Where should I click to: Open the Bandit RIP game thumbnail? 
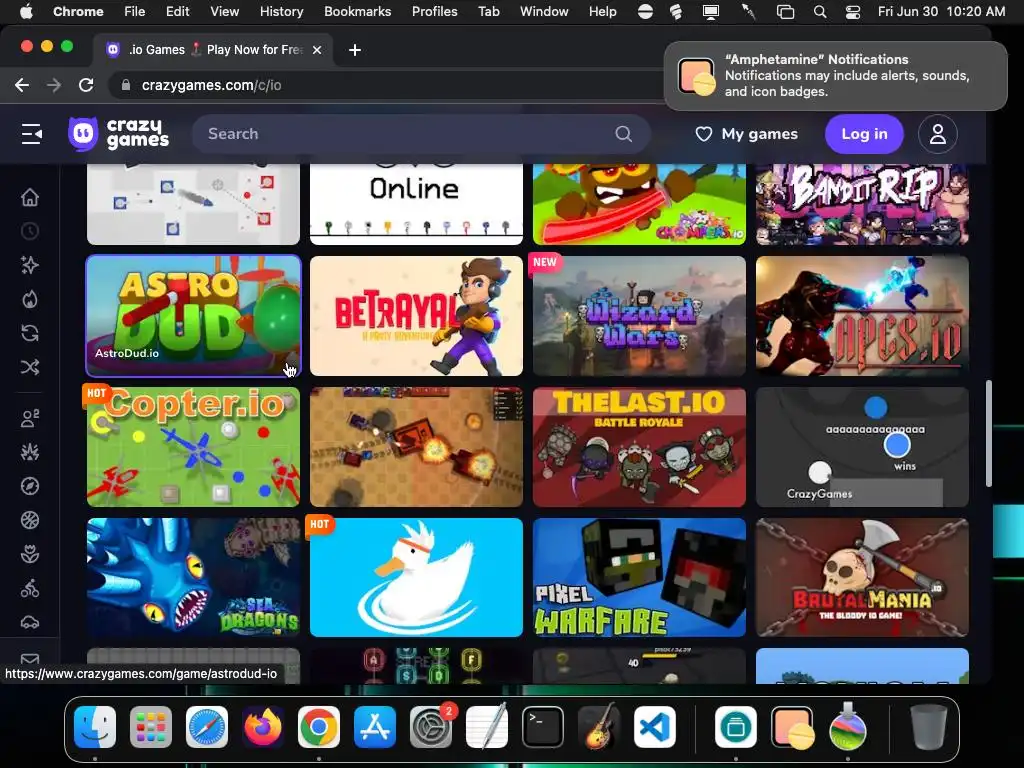click(862, 204)
